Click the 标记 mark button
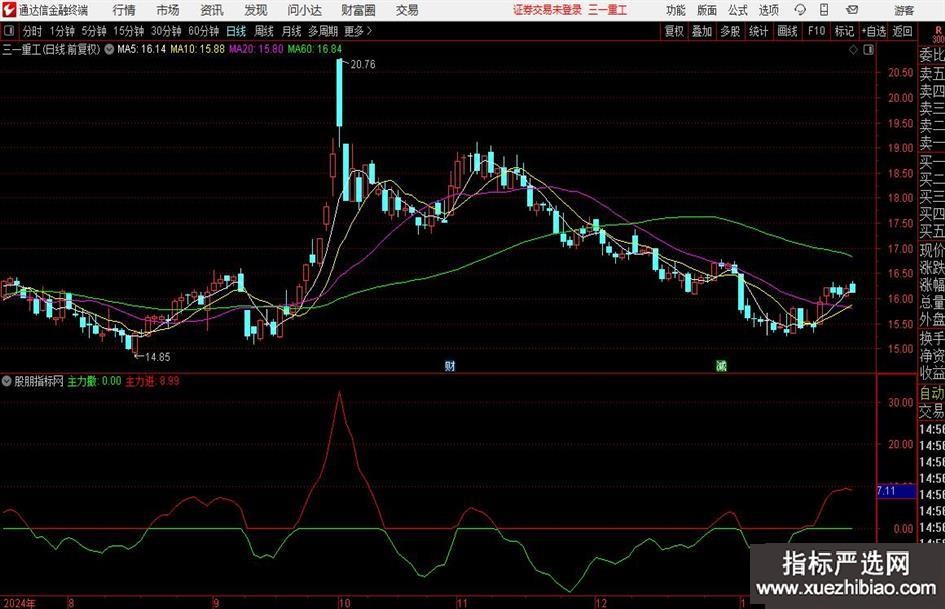Image resolution: width=945 pixels, height=609 pixels. click(844, 31)
